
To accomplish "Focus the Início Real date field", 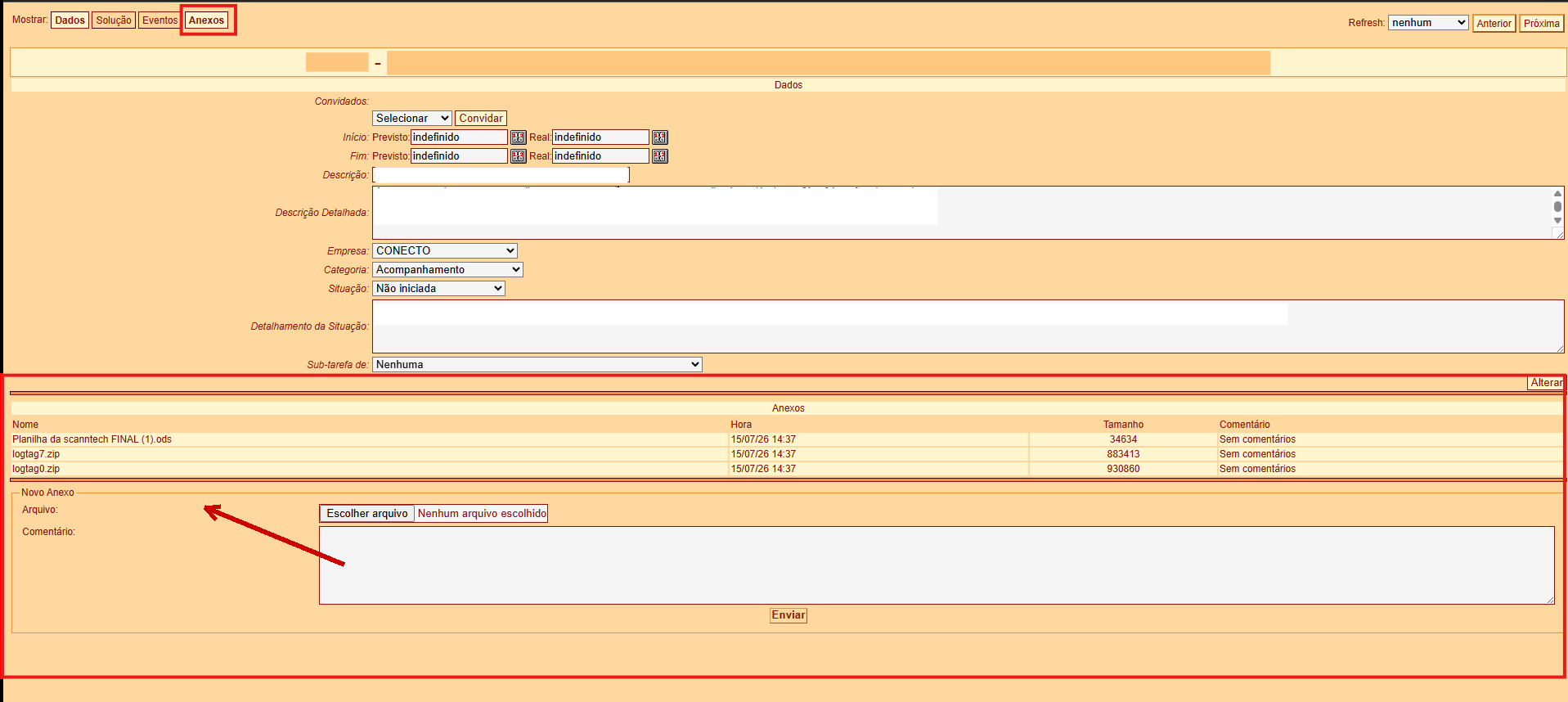I will click(x=600, y=137).
